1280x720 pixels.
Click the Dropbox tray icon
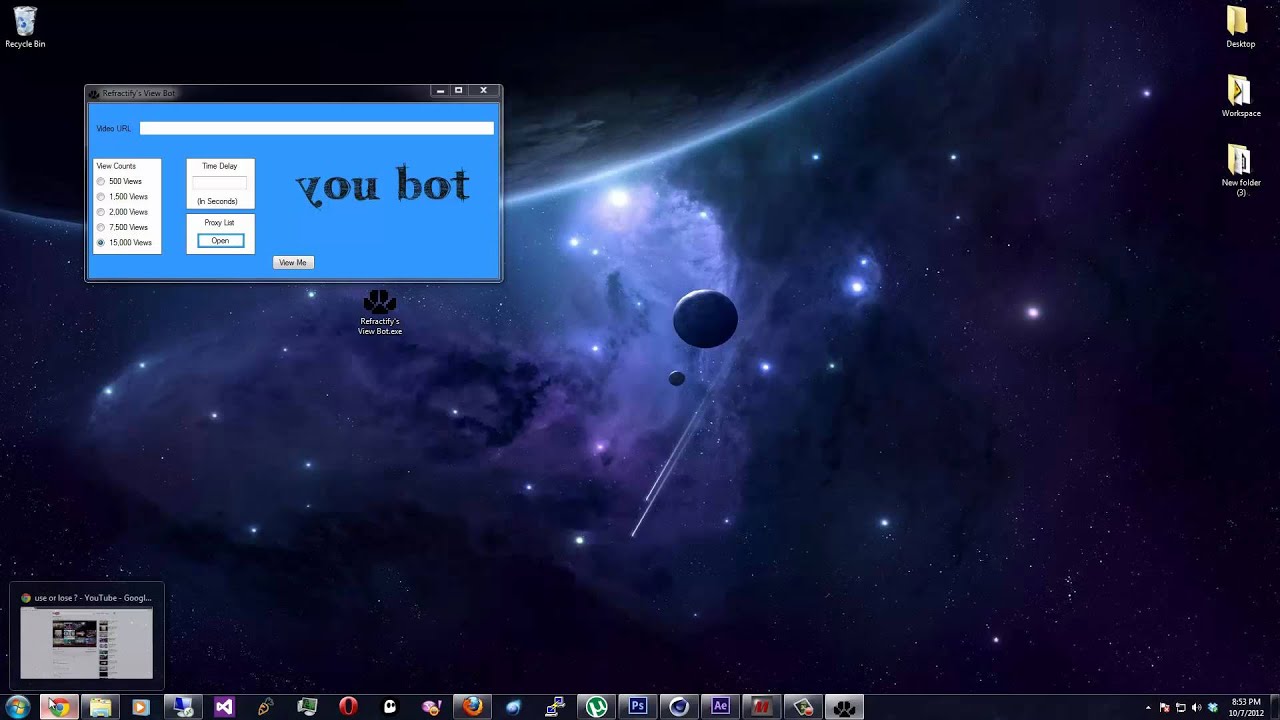coord(1213,707)
